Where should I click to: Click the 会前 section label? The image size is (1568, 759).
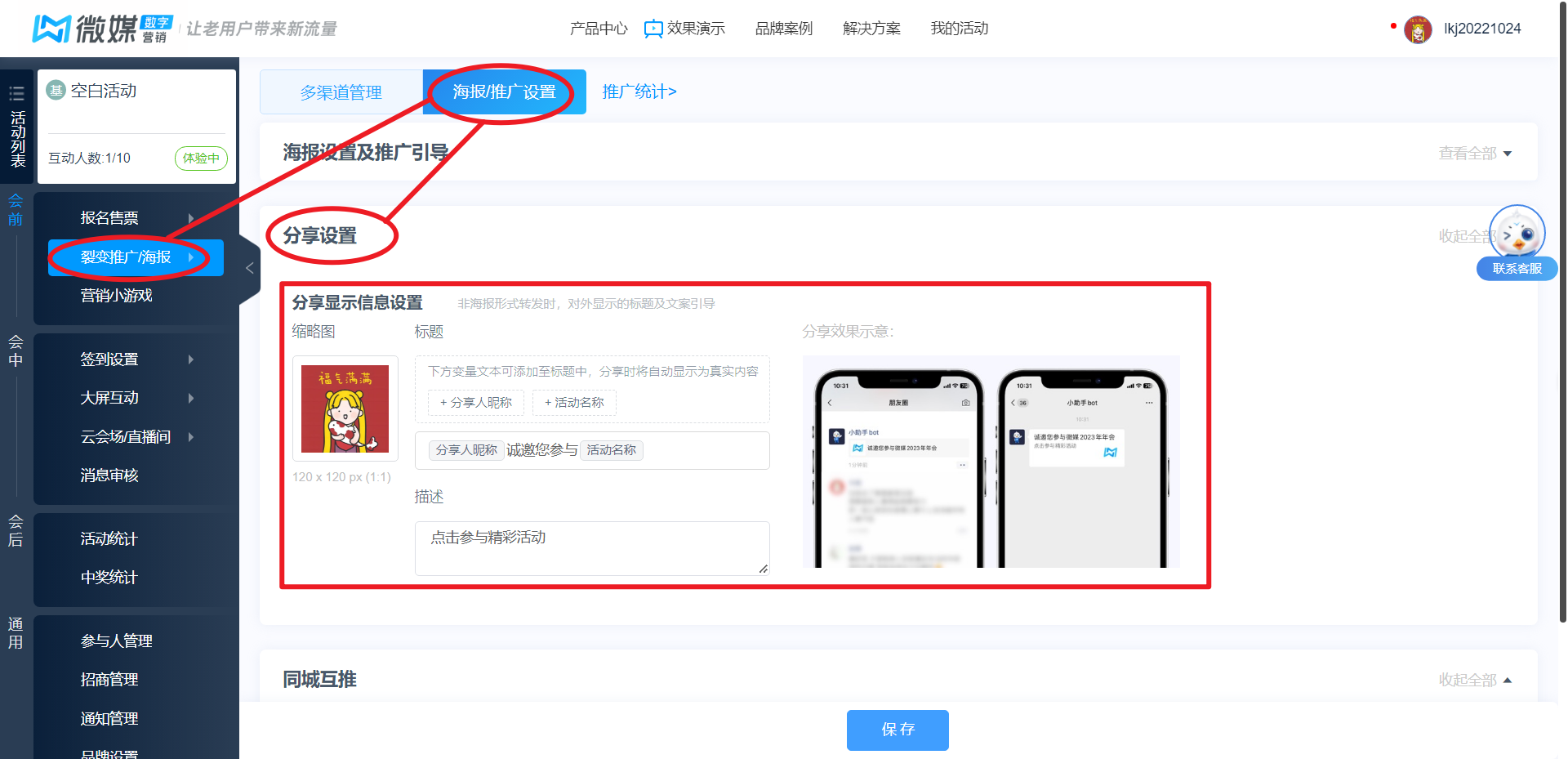point(16,210)
